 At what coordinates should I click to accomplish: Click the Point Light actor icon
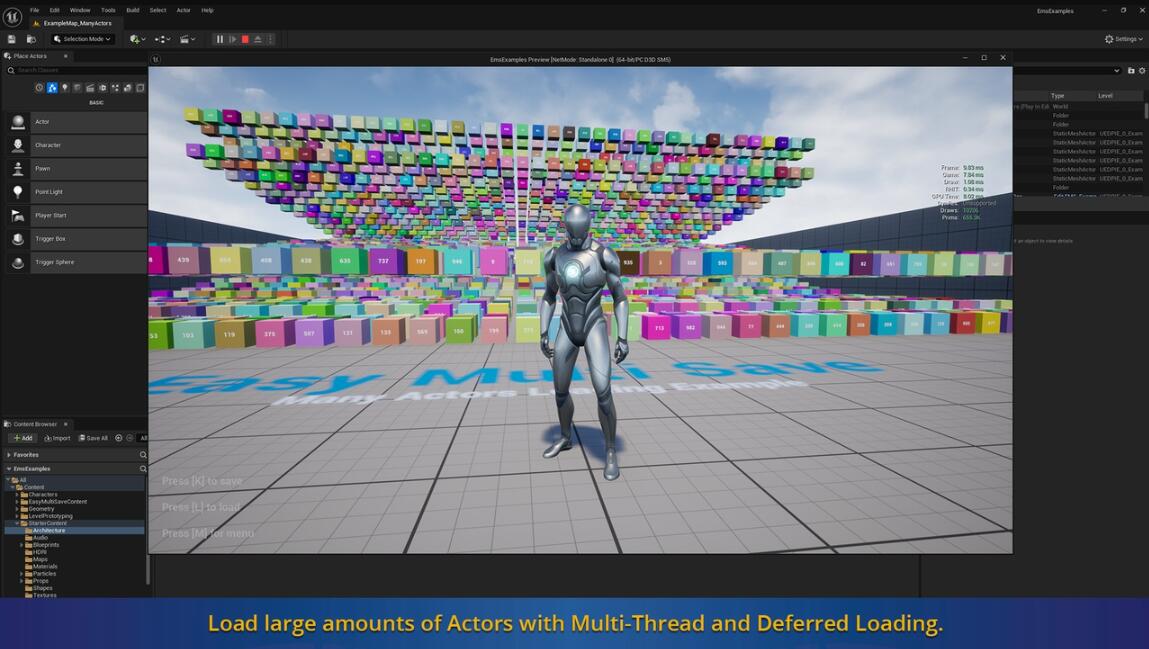coord(18,192)
